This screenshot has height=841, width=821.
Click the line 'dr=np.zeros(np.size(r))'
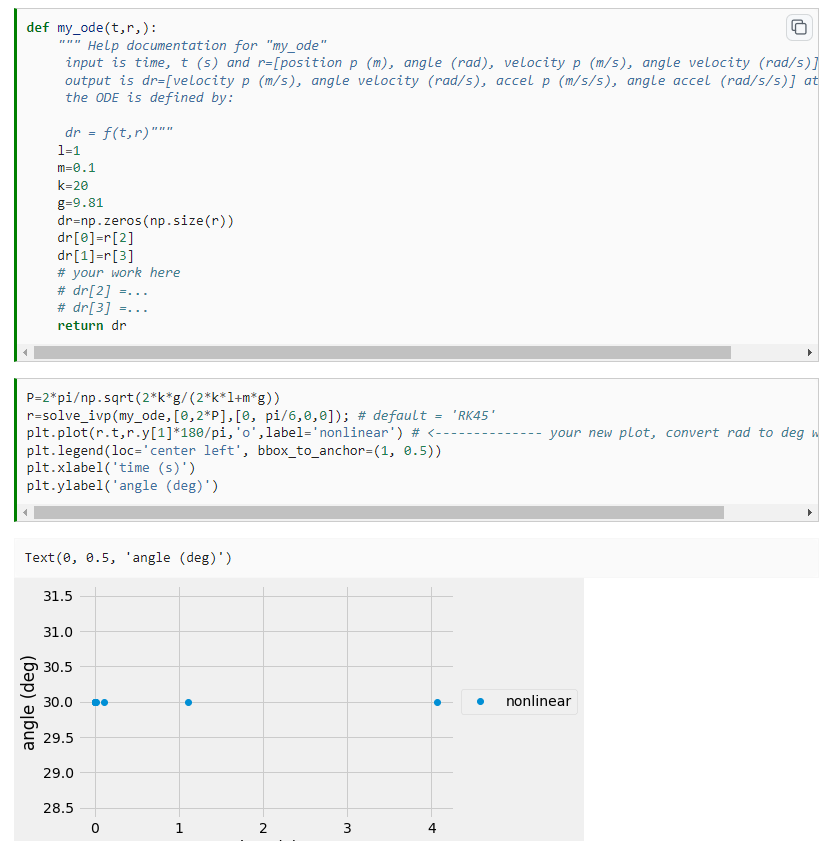click(145, 221)
